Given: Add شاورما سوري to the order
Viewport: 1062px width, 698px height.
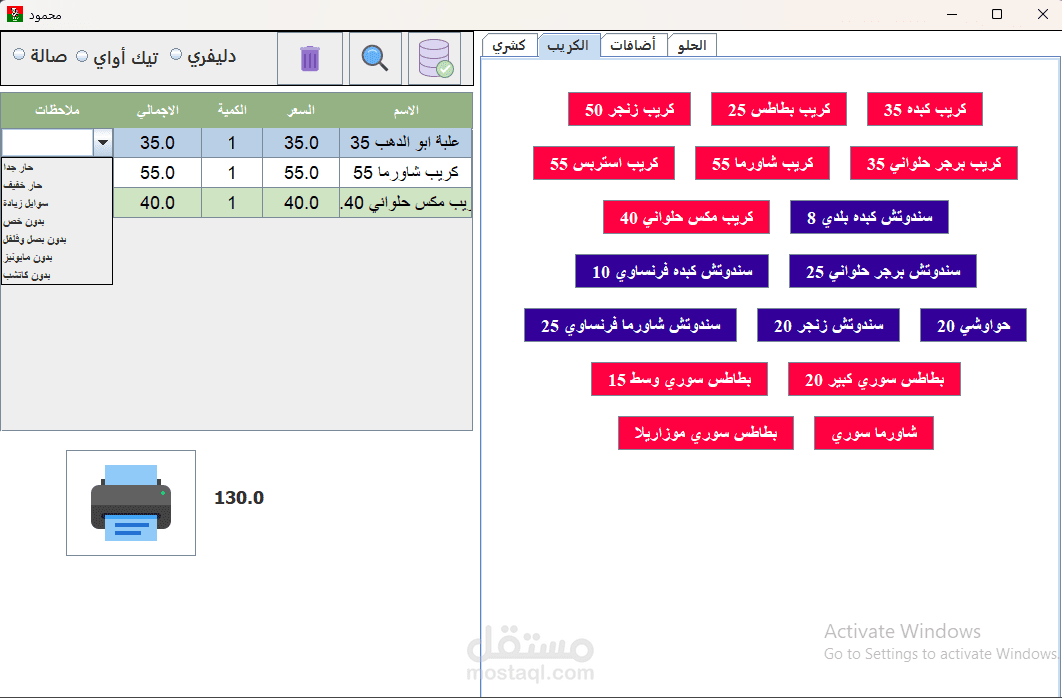Looking at the screenshot, I should point(874,433).
